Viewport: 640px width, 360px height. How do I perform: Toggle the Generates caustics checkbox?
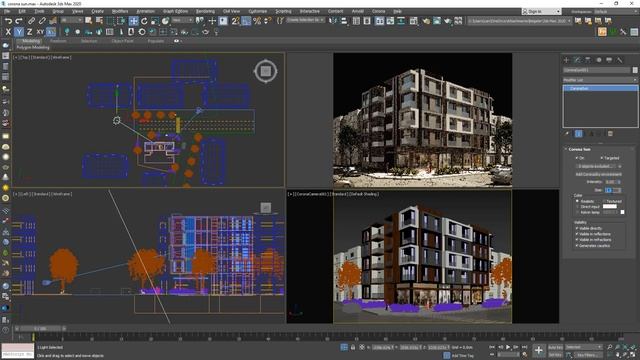point(577,246)
